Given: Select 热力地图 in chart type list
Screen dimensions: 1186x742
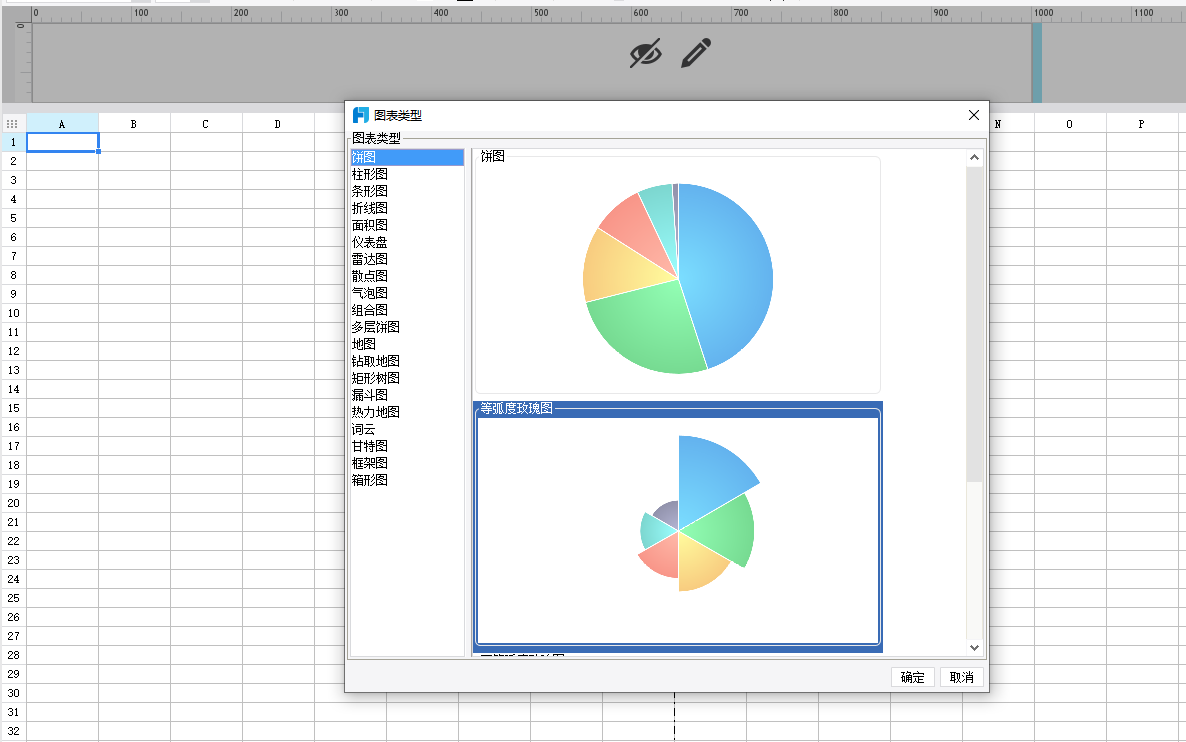Looking at the screenshot, I should 407,412.
